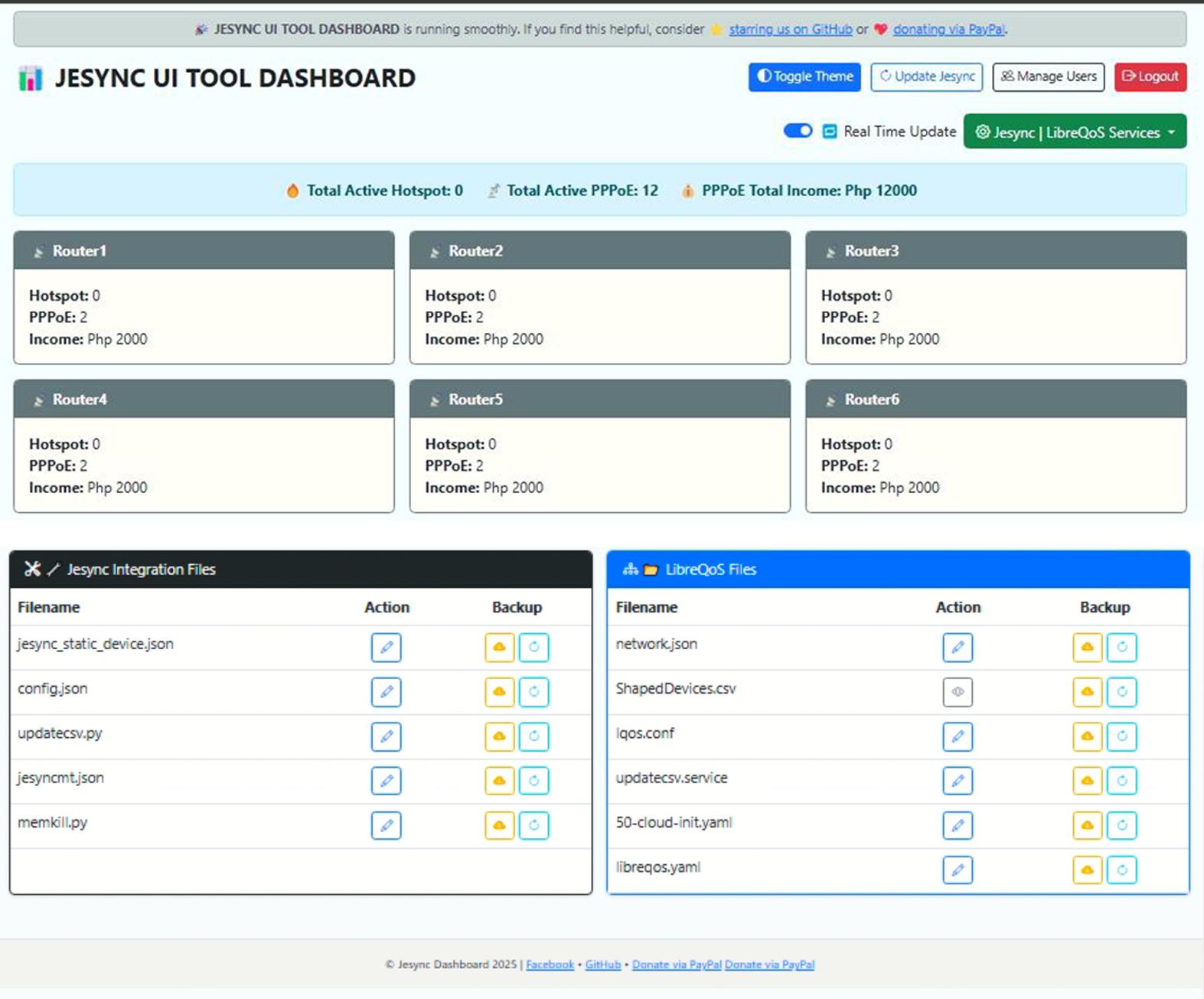Back up 50-cloud-init.yaml with the cloud icon
Image resolution: width=1204 pixels, height=999 pixels.
click(x=1088, y=825)
